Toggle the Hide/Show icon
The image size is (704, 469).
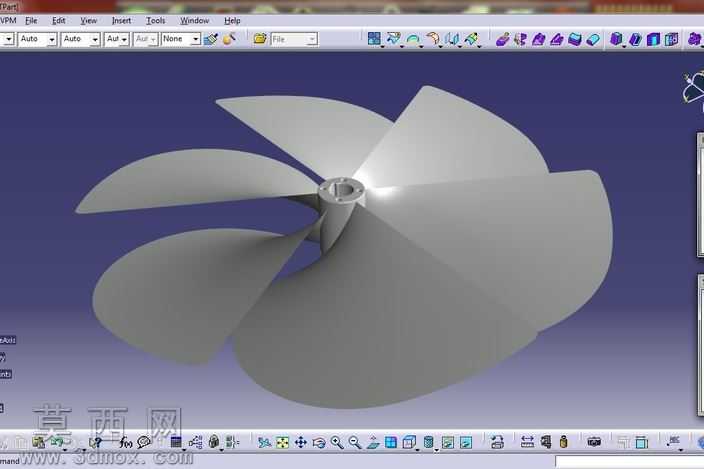[448, 443]
